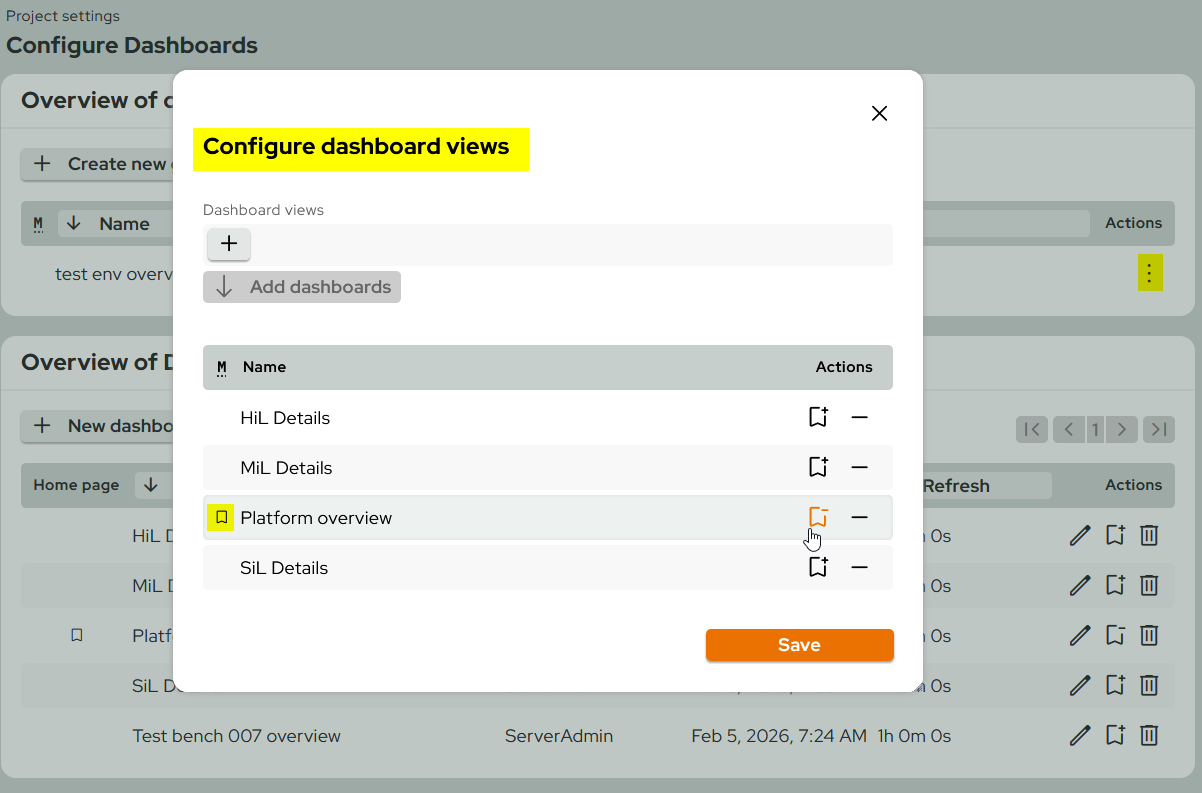Viewport: 1202px width, 793px height.
Task: Toggle the home page bookmark for MiL Details
Action: (818, 467)
